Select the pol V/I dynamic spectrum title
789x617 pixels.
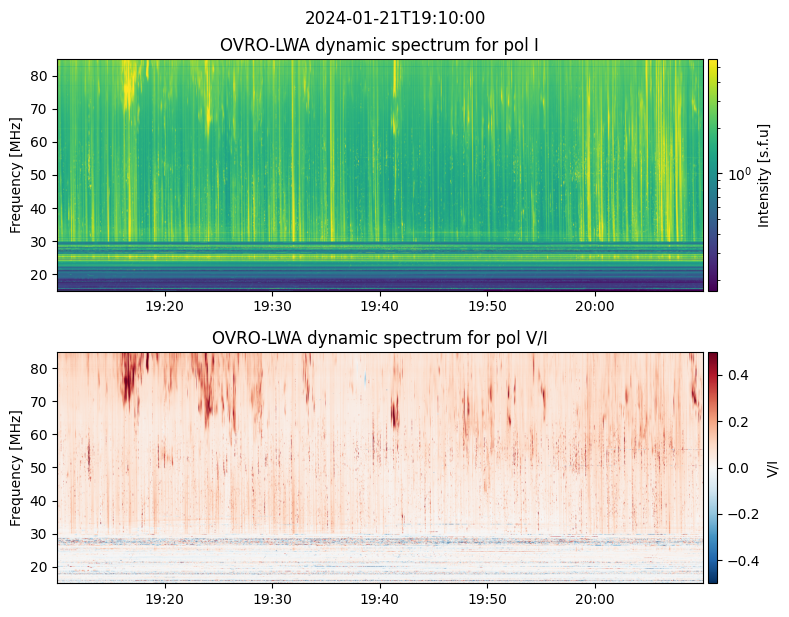click(x=379, y=338)
